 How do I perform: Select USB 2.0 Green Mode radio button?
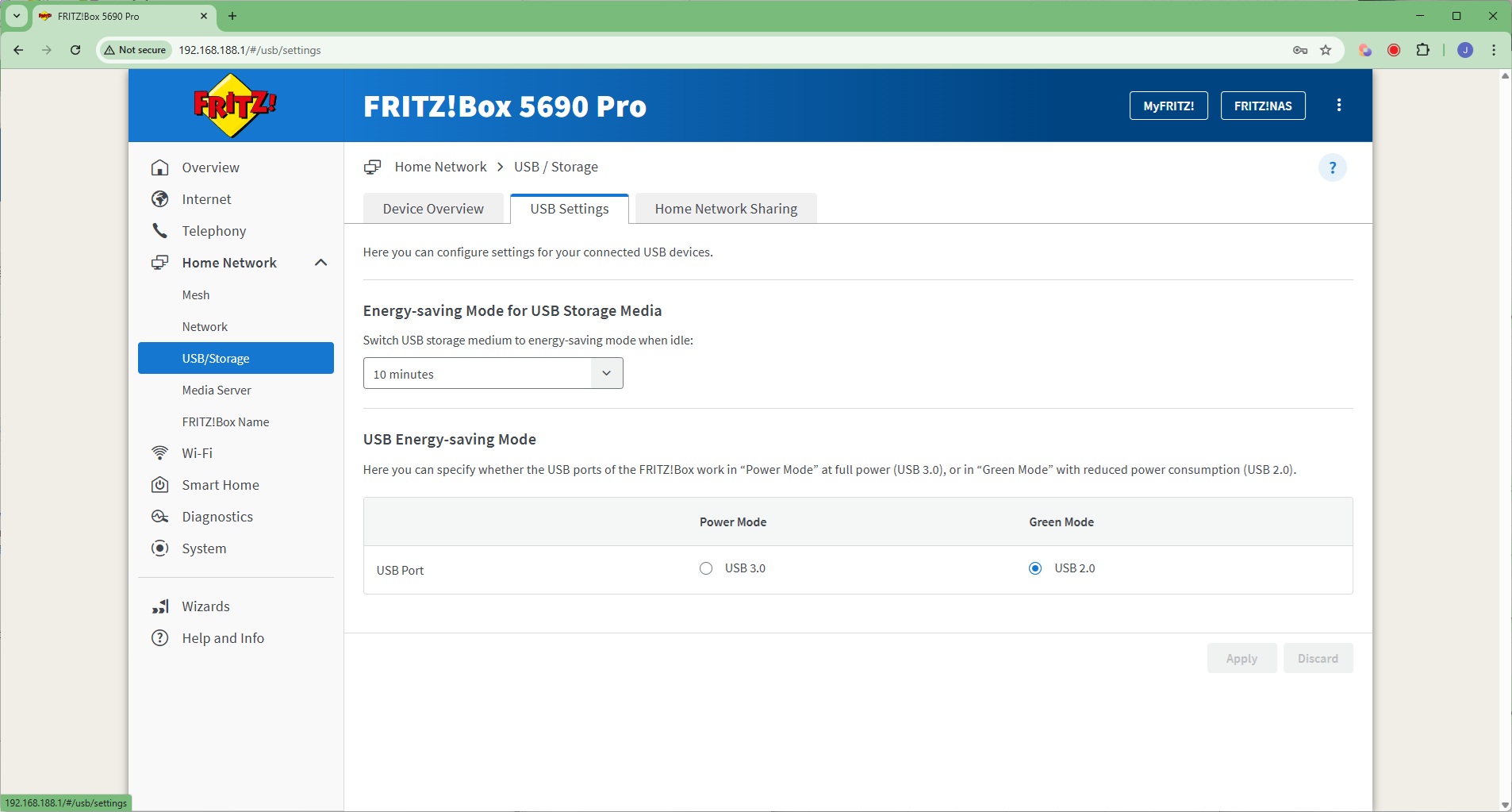pyautogui.click(x=1035, y=568)
